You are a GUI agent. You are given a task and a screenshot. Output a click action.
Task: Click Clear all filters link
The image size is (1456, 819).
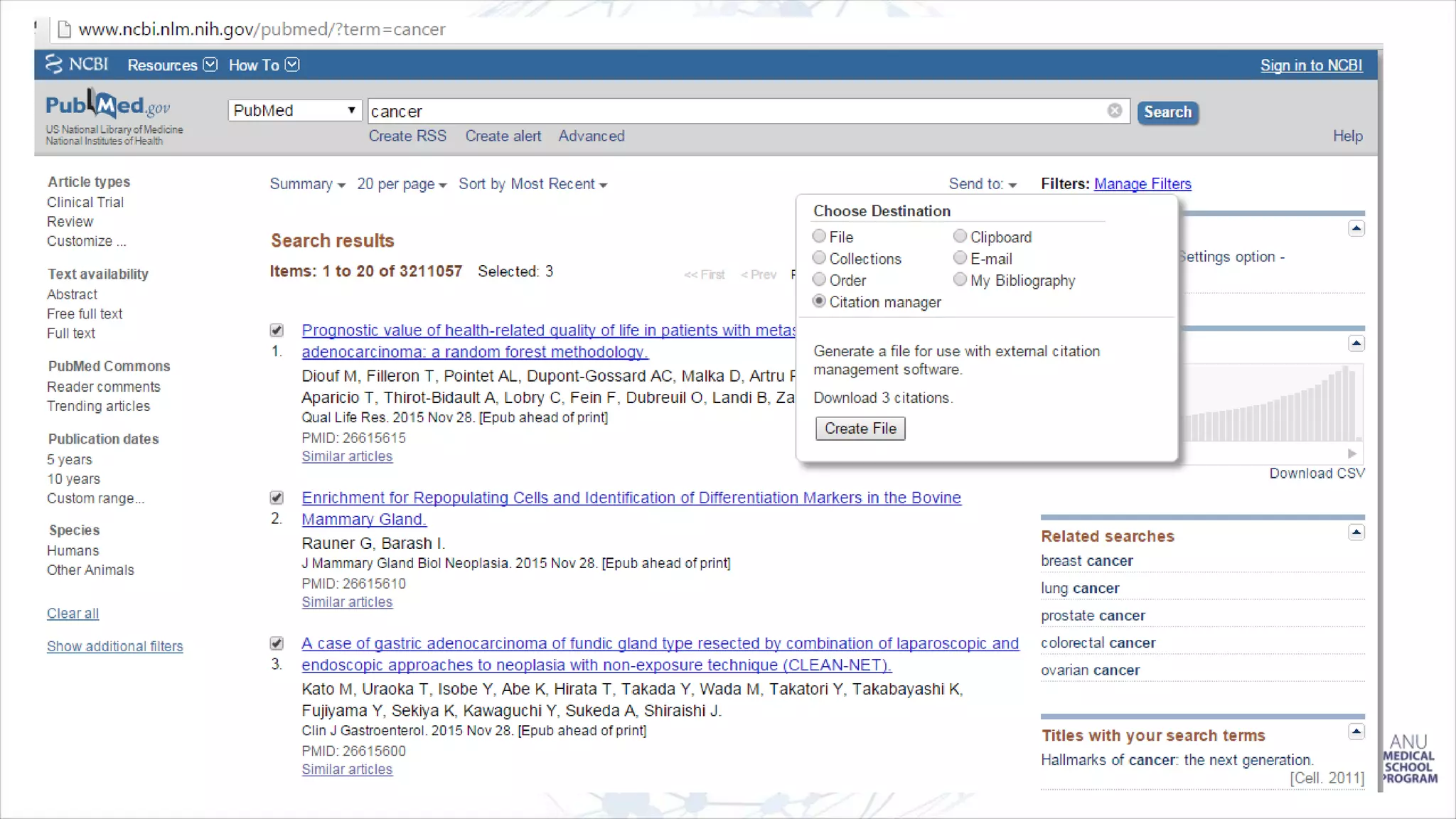pyautogui.click(x=73, y=614)
